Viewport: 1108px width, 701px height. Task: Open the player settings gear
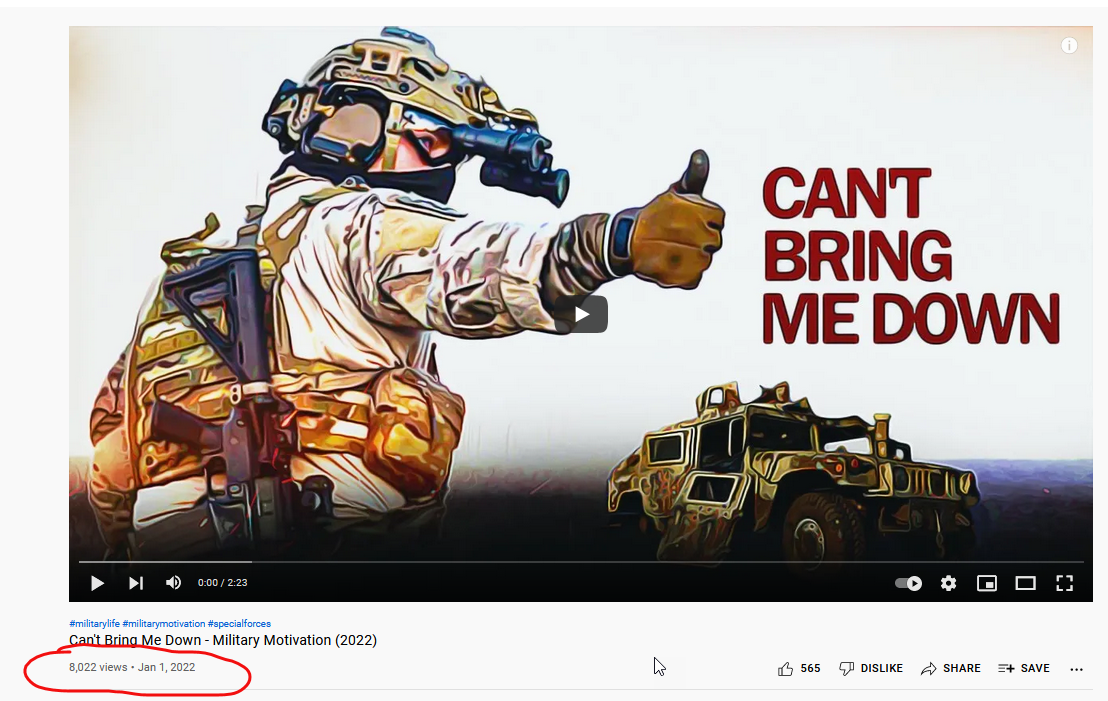tap(948, 583)
